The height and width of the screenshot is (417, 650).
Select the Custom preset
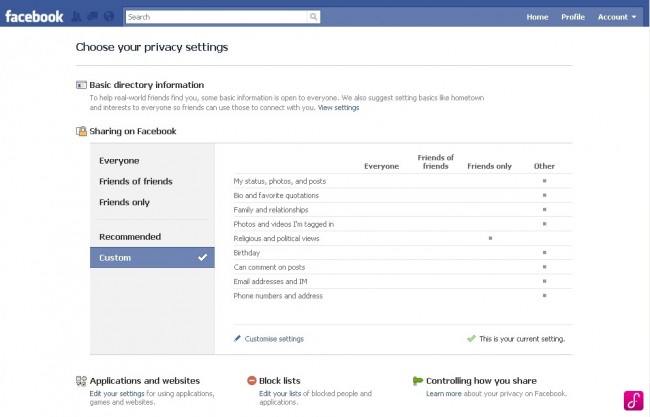coord(152,257)
